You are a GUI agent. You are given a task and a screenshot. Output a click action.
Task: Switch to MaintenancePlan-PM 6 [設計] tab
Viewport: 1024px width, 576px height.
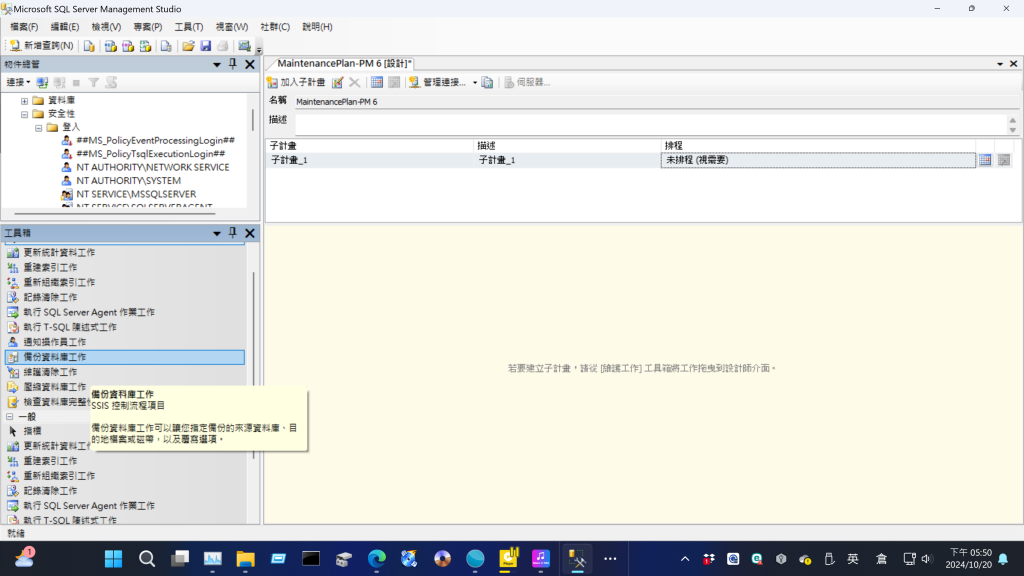click(344, 64)
